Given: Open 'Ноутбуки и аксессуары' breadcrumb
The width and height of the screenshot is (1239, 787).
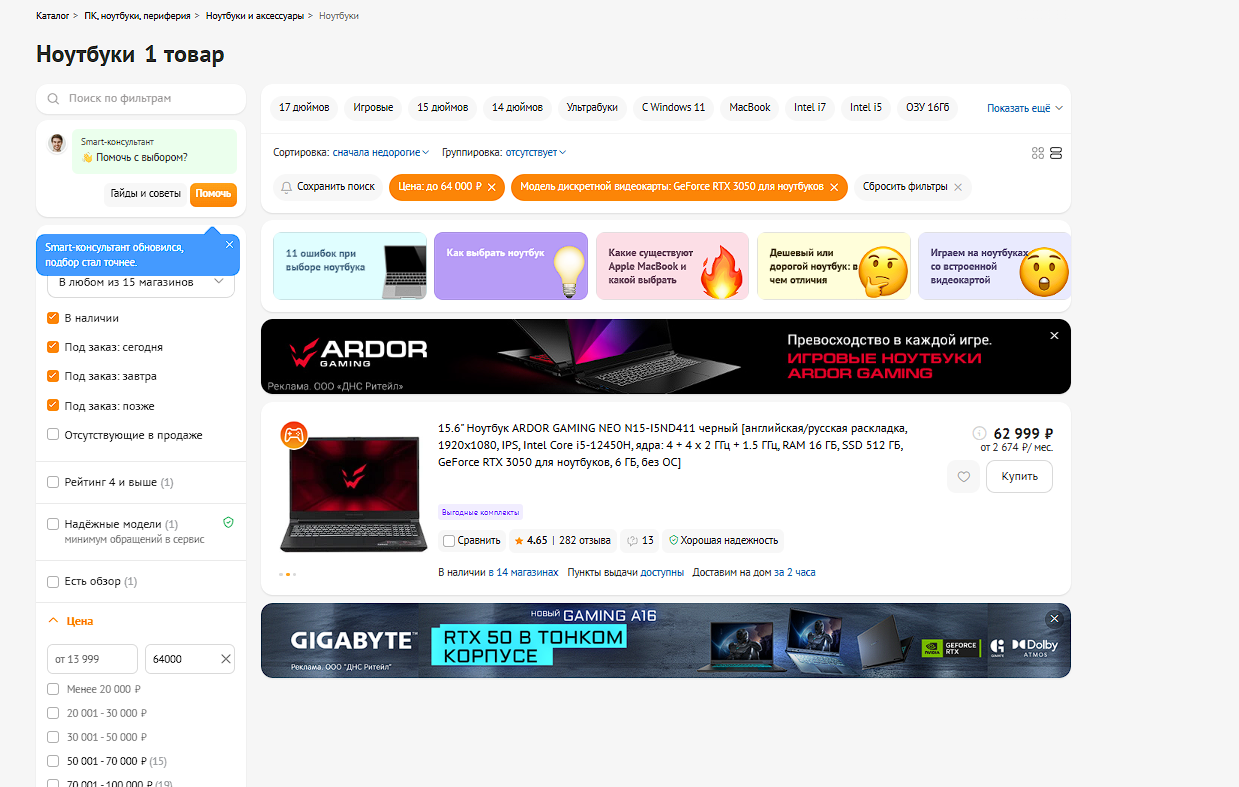Looking at the screenshot, I should [x=255, y=17].
